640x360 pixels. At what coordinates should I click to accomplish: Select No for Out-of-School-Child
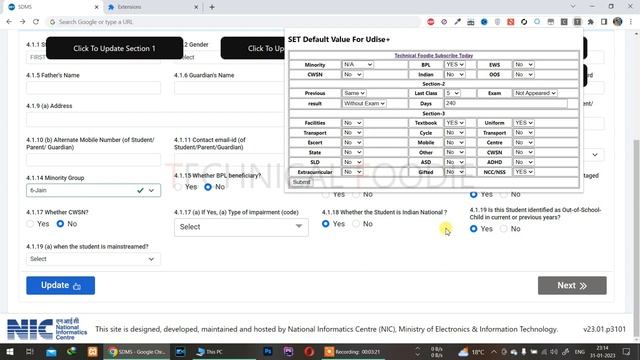click(504, 229)
